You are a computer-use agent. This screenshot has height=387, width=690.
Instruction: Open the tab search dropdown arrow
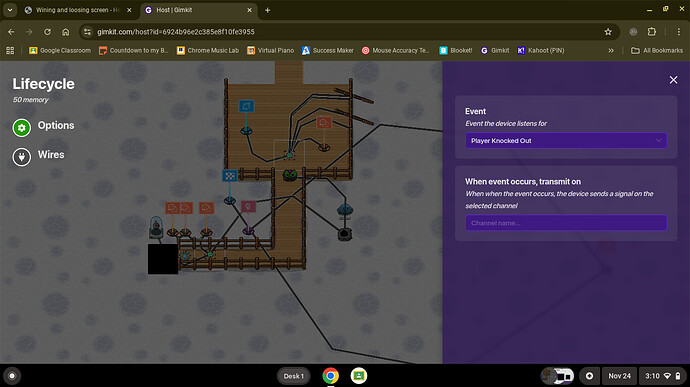click(x=10, y=10)
